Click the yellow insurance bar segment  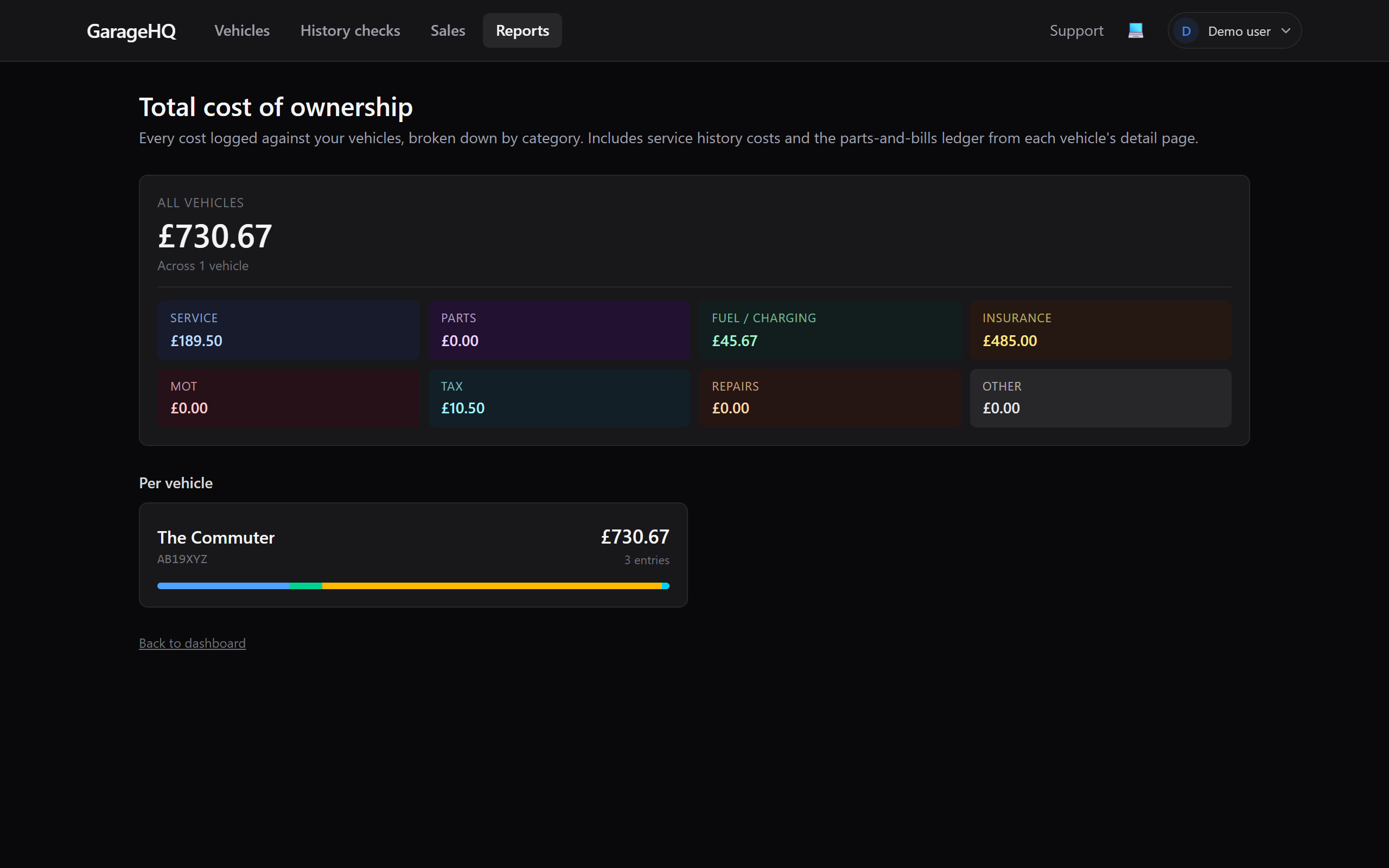tap(492, 585)
